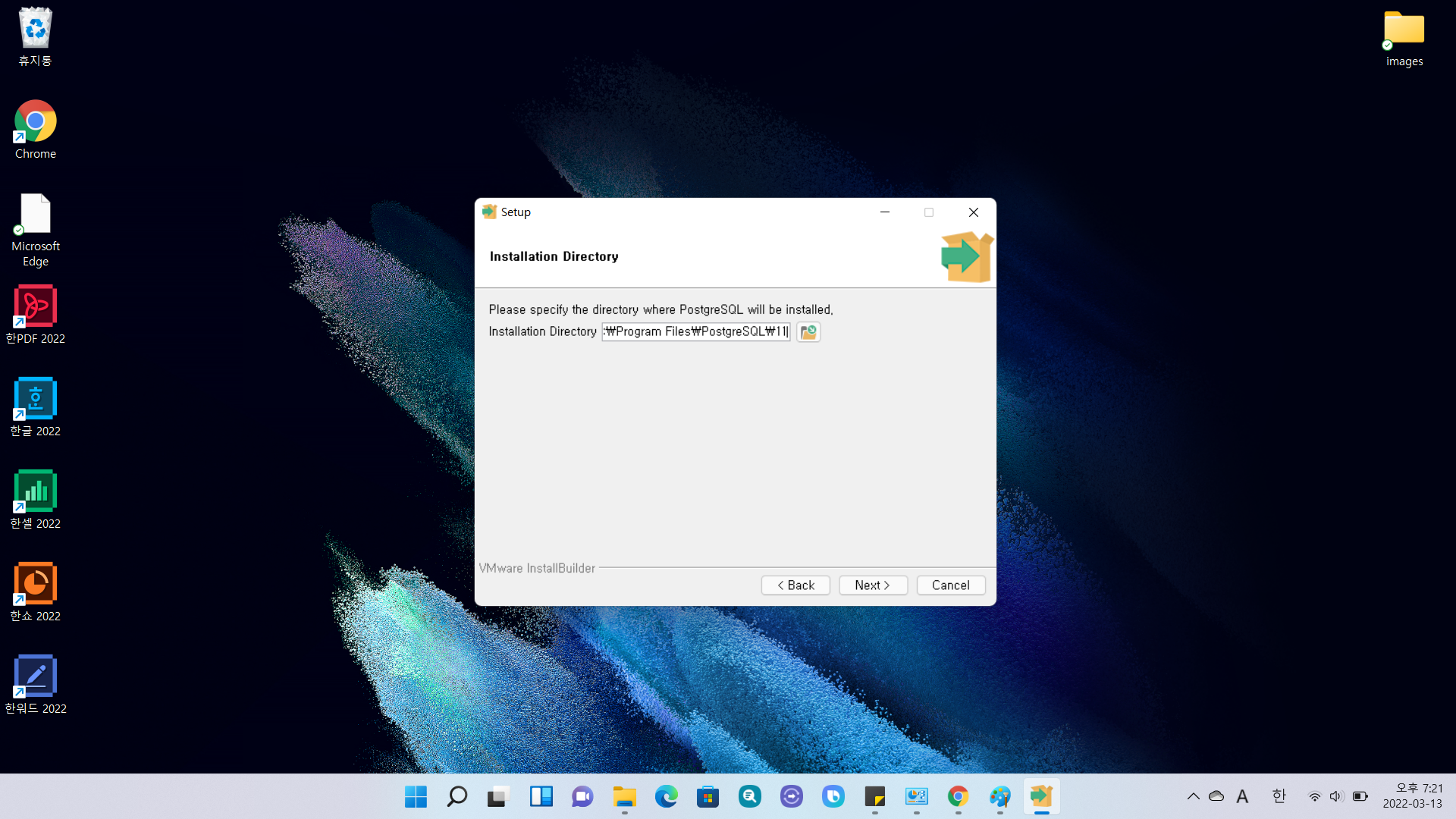
Task: Click the browse folder icon beside directory field
Action: pos(808,332)
